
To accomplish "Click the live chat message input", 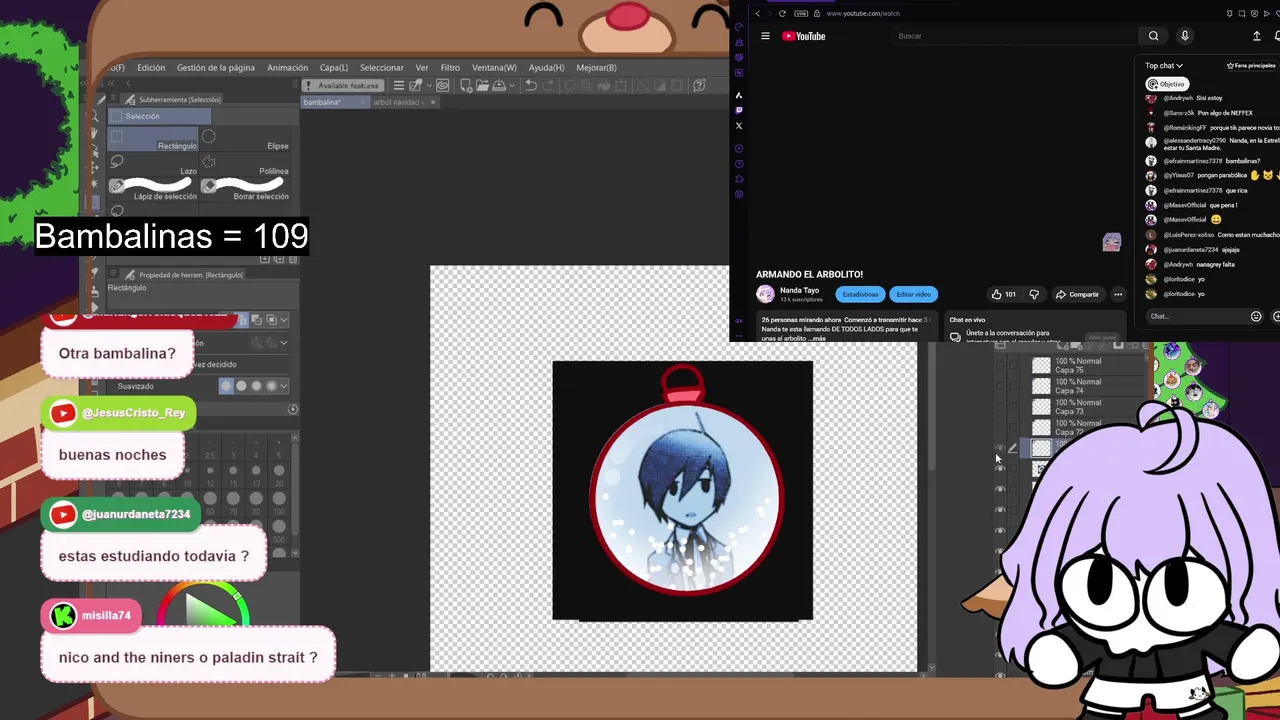I will pyautogui.click(x=1197, y=316).
